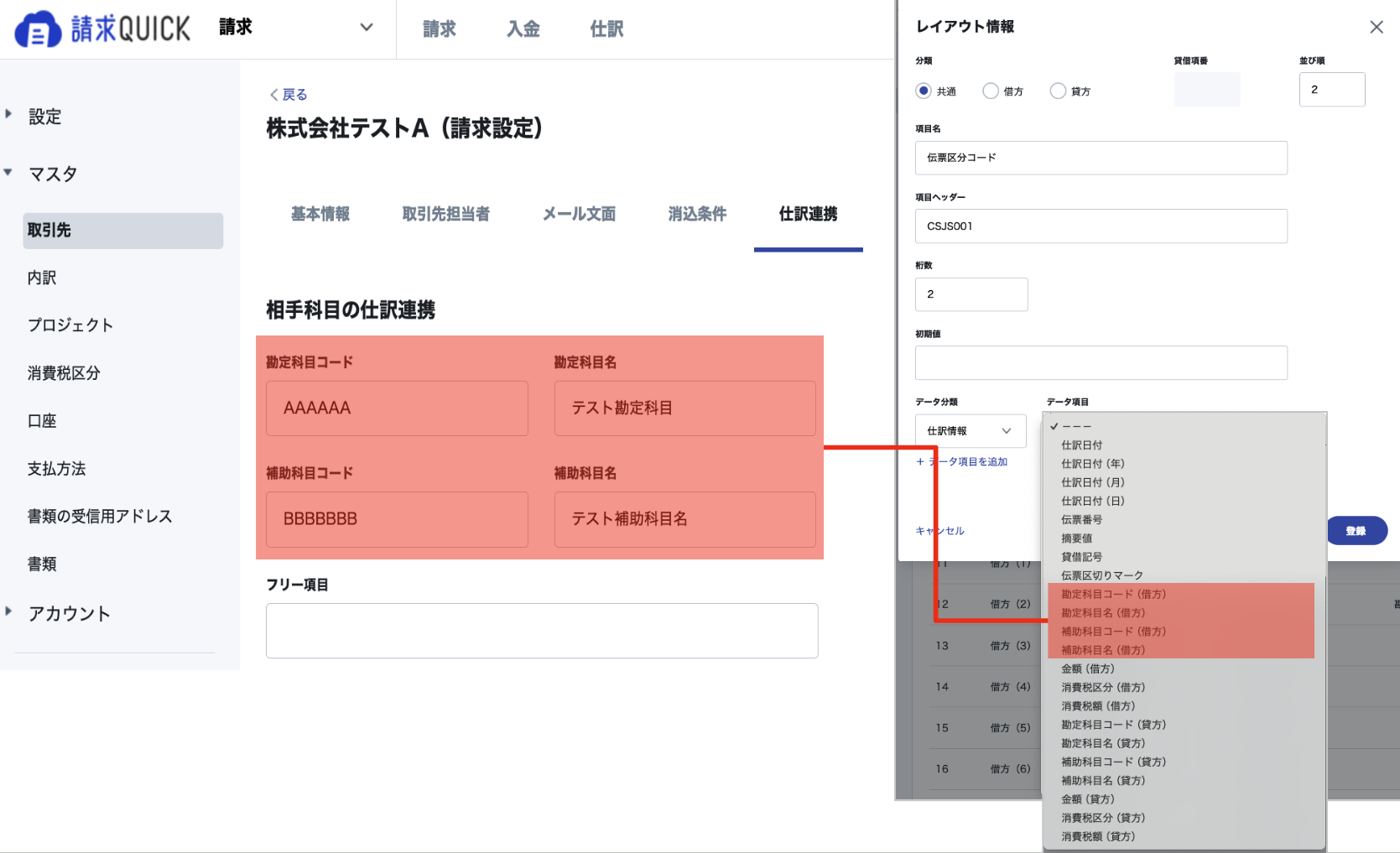The width and height of the screenshot is (1400, 853).
Task: Click the 桁数 input field
Action: click(971, 294)
